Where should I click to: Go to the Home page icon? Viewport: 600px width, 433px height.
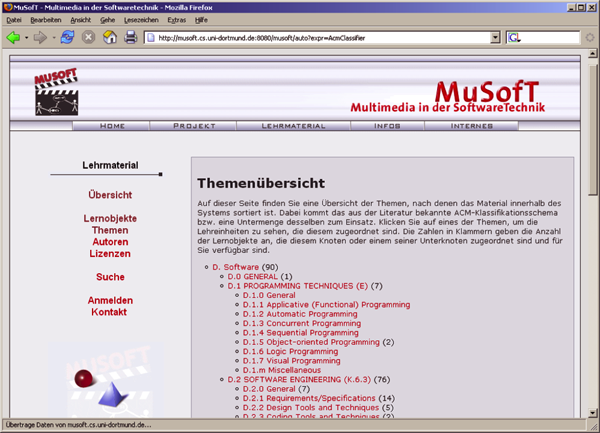point(110,37)
